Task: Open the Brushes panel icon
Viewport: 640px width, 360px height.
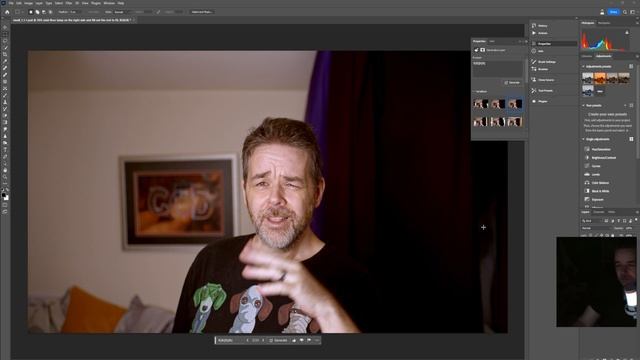Action: 534,69
